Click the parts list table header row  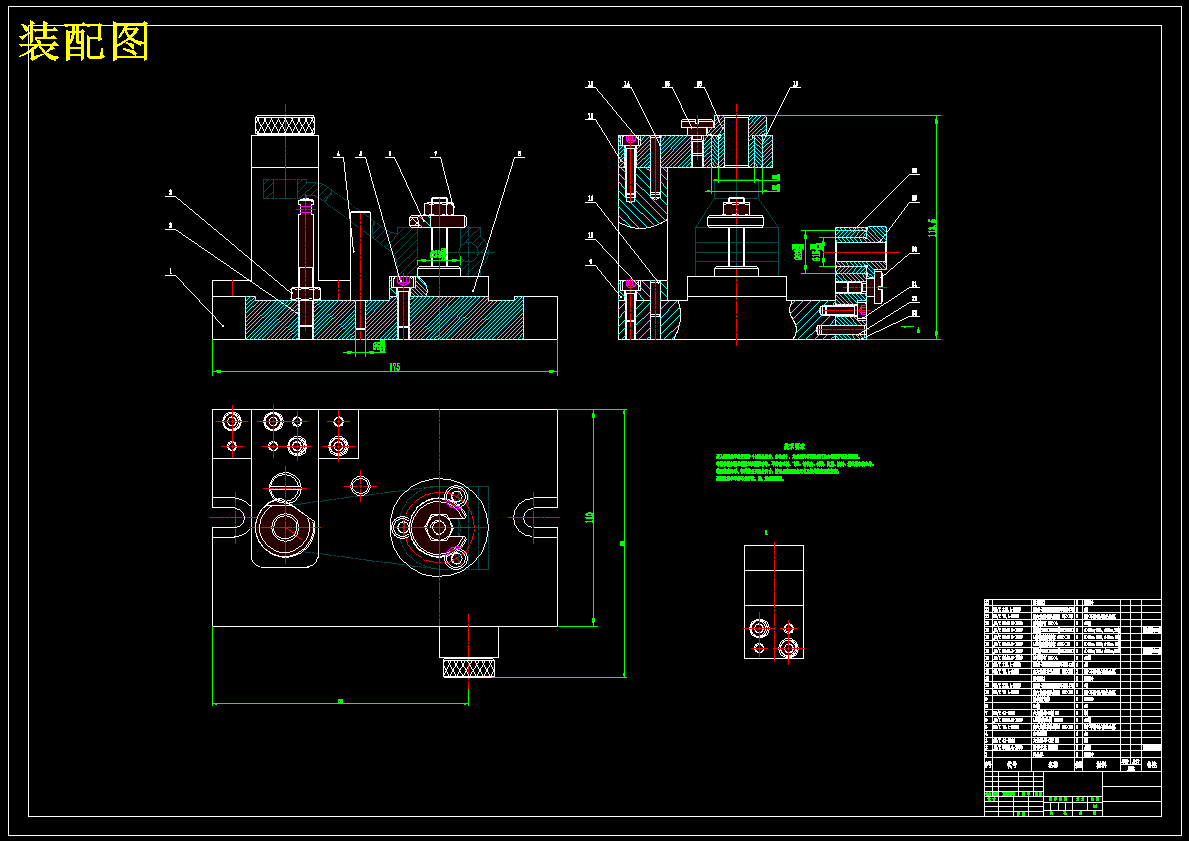coord(1072,765)
